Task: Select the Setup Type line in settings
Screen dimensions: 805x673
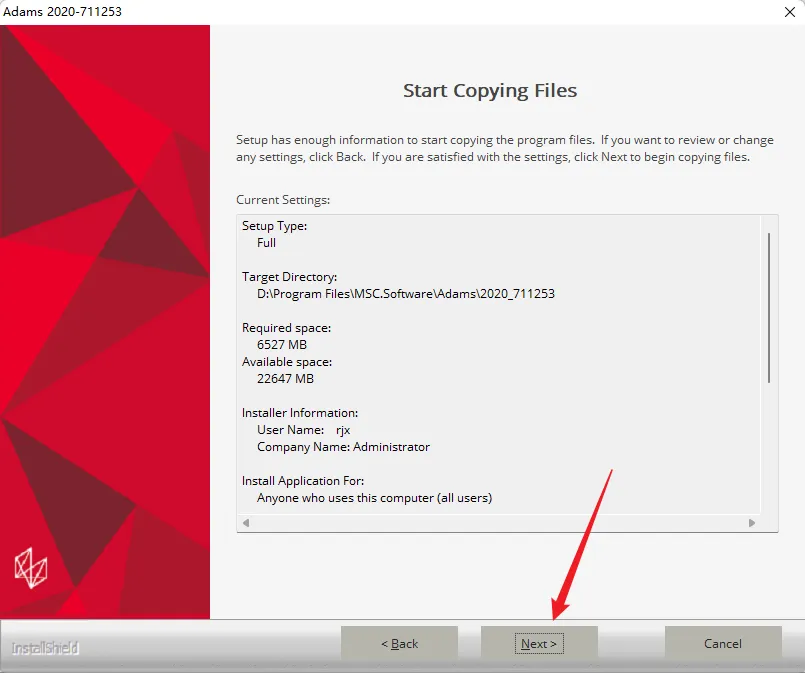Action: coord(274,226)
